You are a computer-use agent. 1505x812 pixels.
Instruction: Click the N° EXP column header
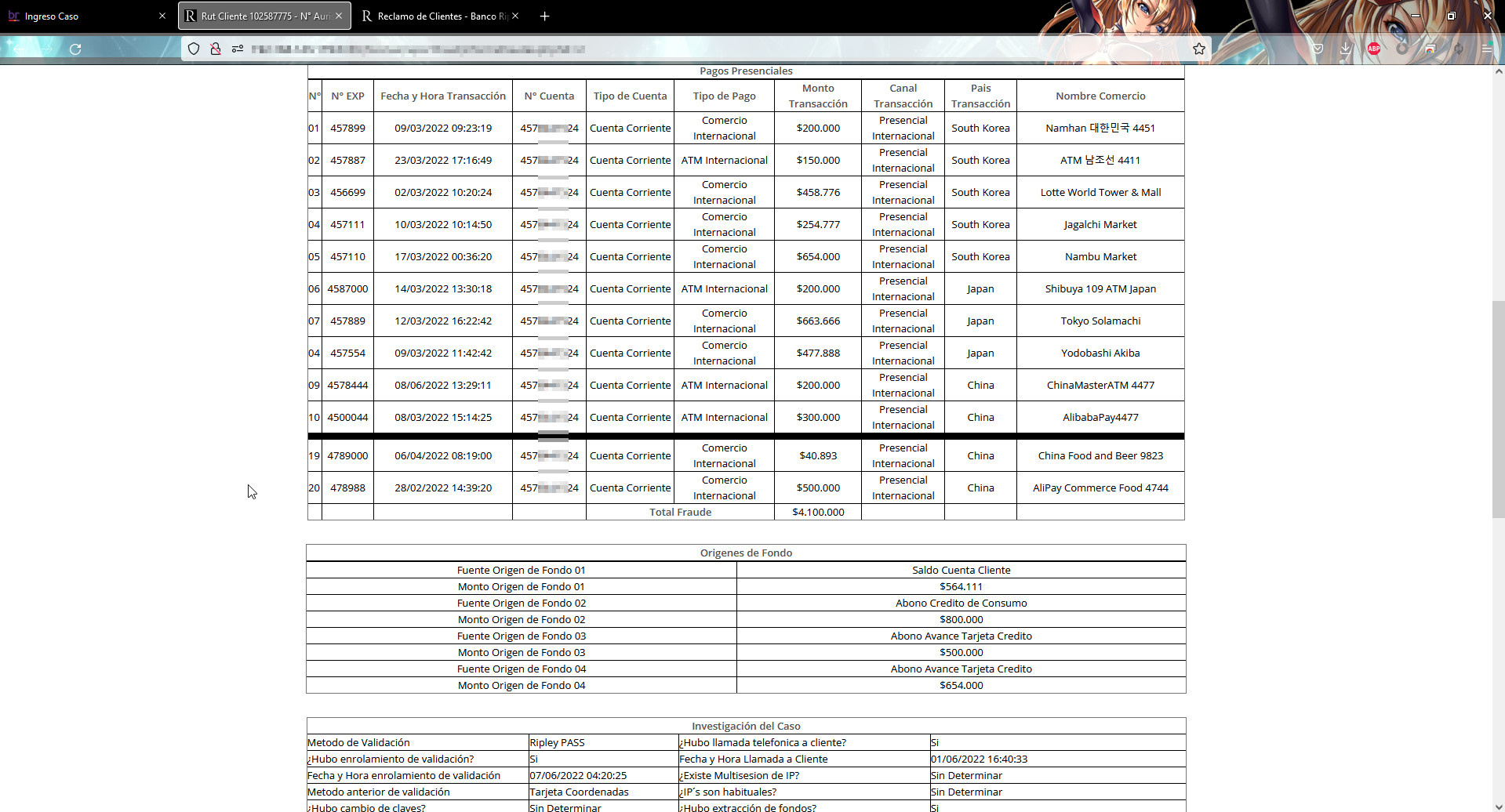tap(347, 96)
